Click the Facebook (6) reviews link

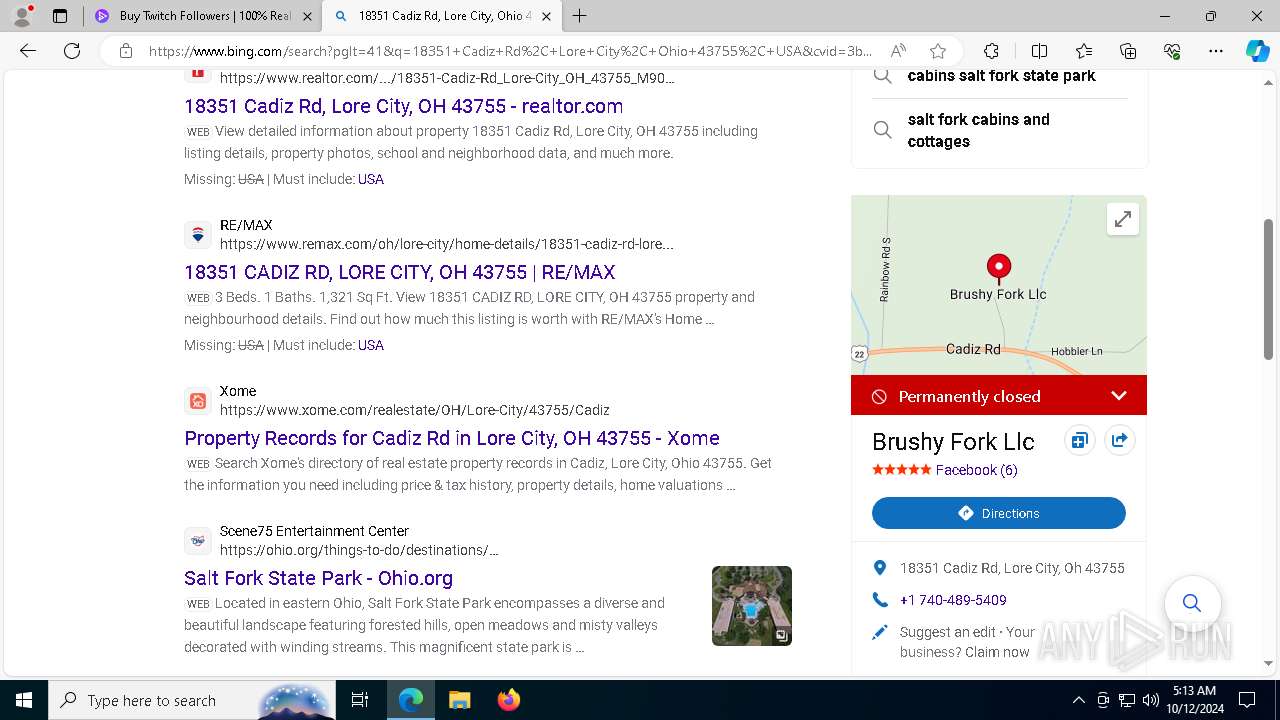click(976, 470)
